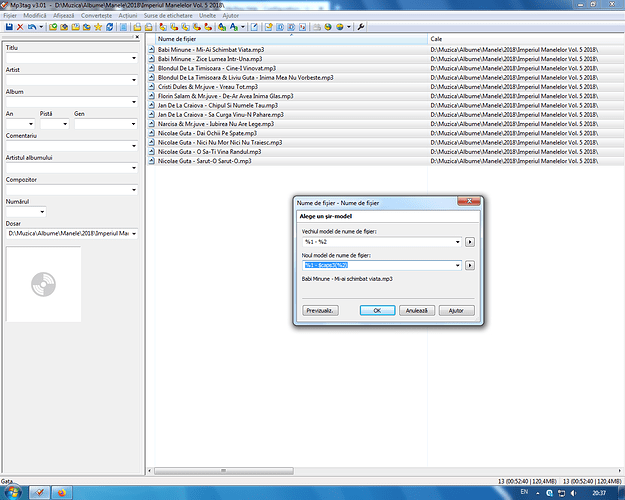The height and width of the screenshot is (500, 625).
Task: Click the Actions toolbar icon
Action: tap(222, 27)
